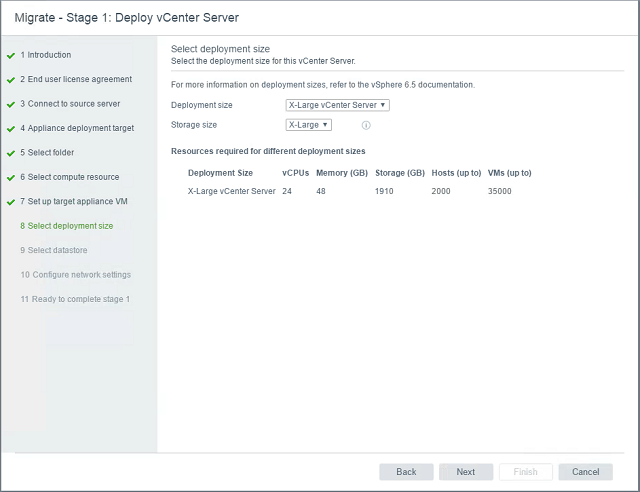Screen dimensions: 640x492
Task: Click the VMs value 35000
Action: click(500, 191)
